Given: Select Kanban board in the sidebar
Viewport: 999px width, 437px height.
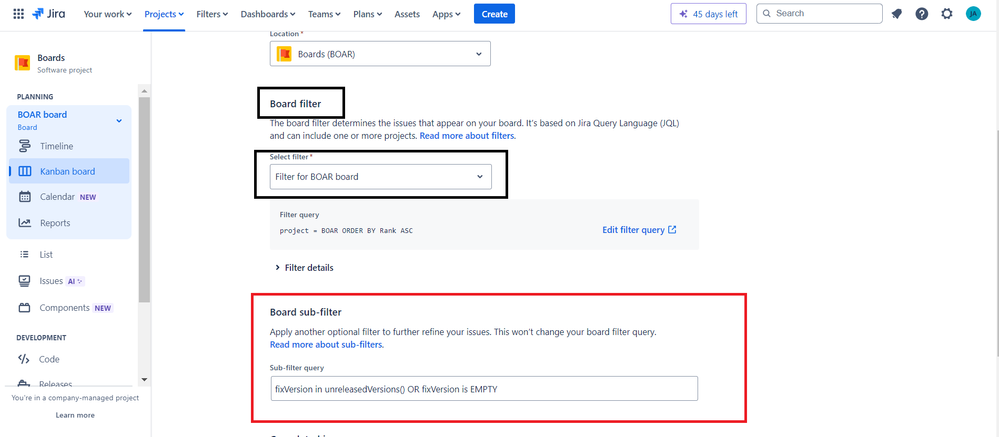Looking at the screenshot, I should click(x=69, y=171).
